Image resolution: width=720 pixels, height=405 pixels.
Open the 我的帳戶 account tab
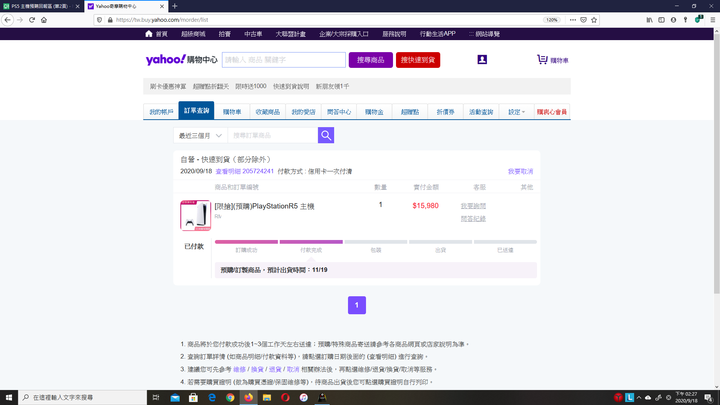click(161, 112)
